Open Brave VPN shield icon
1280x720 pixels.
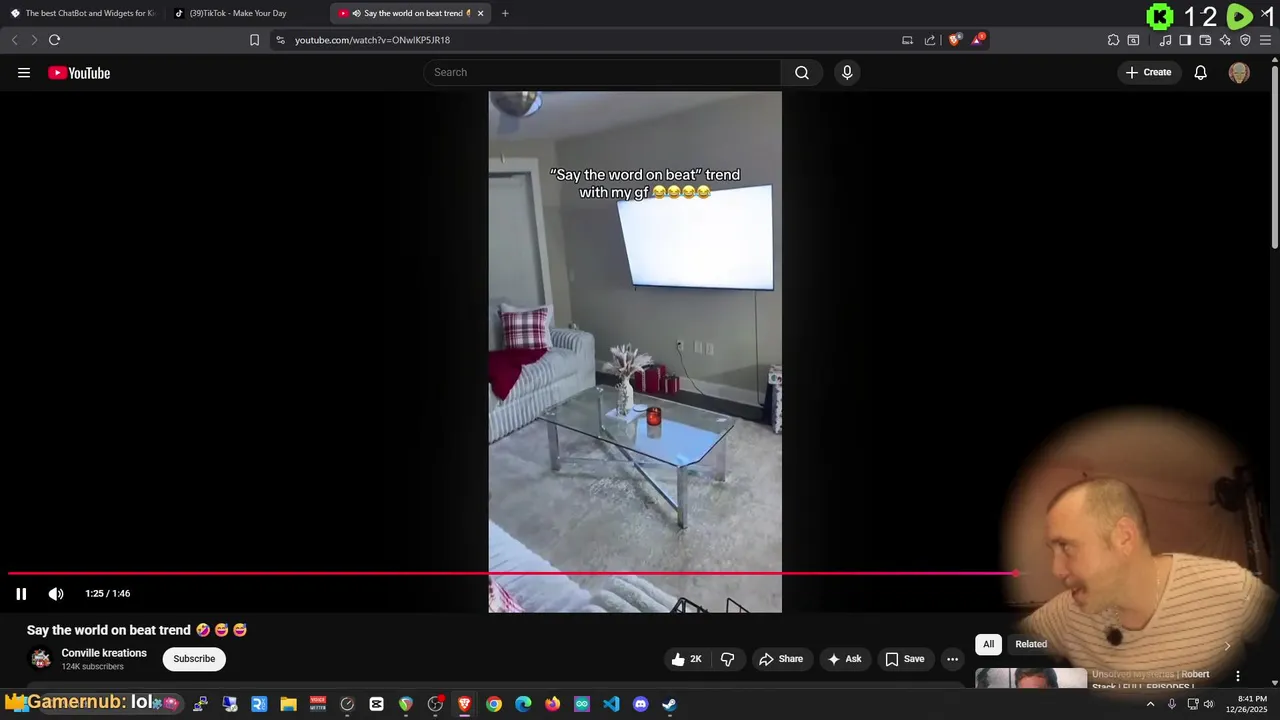point(1245,40)
